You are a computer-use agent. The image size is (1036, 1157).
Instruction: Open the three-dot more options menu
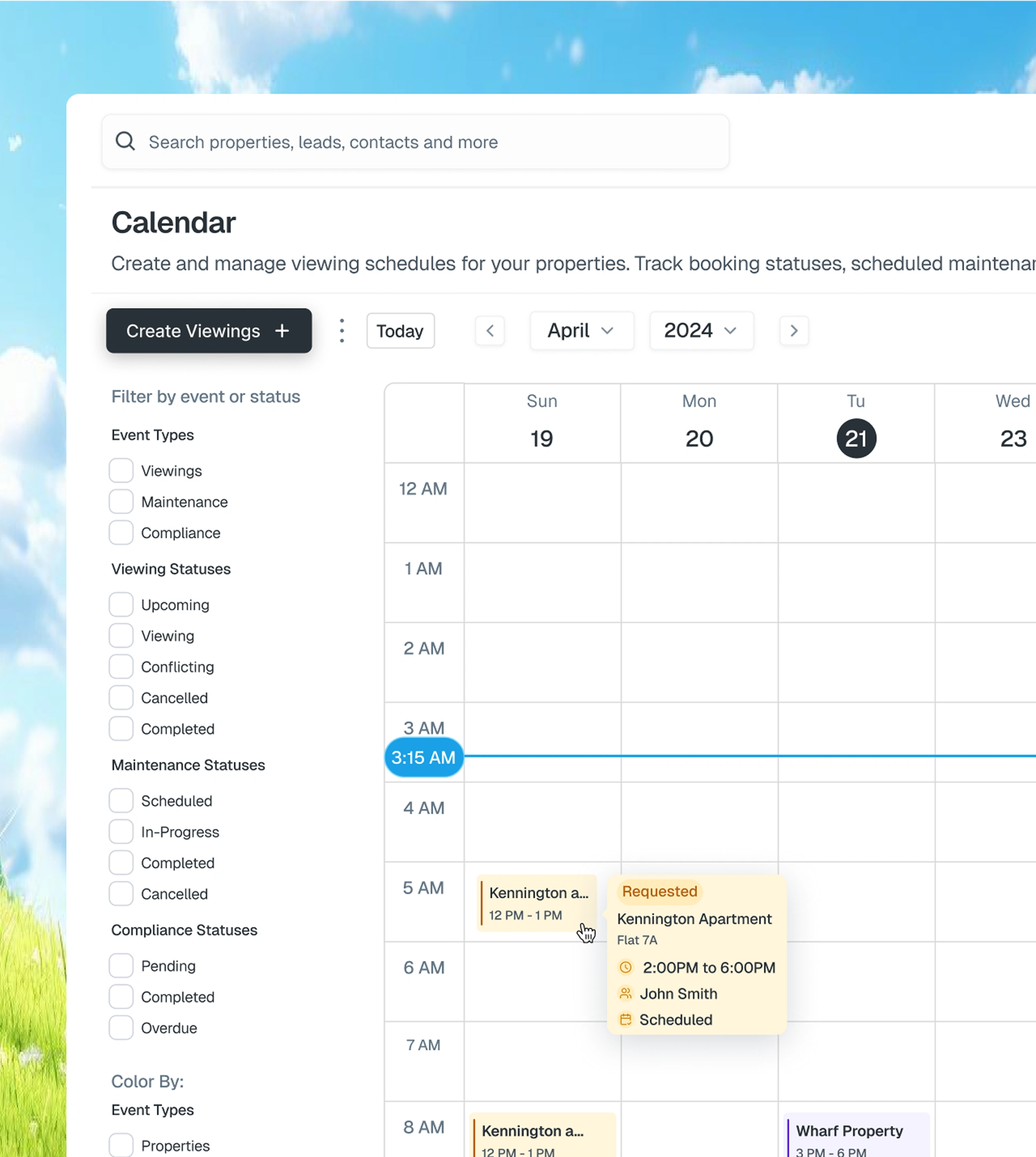pos(342,331)
